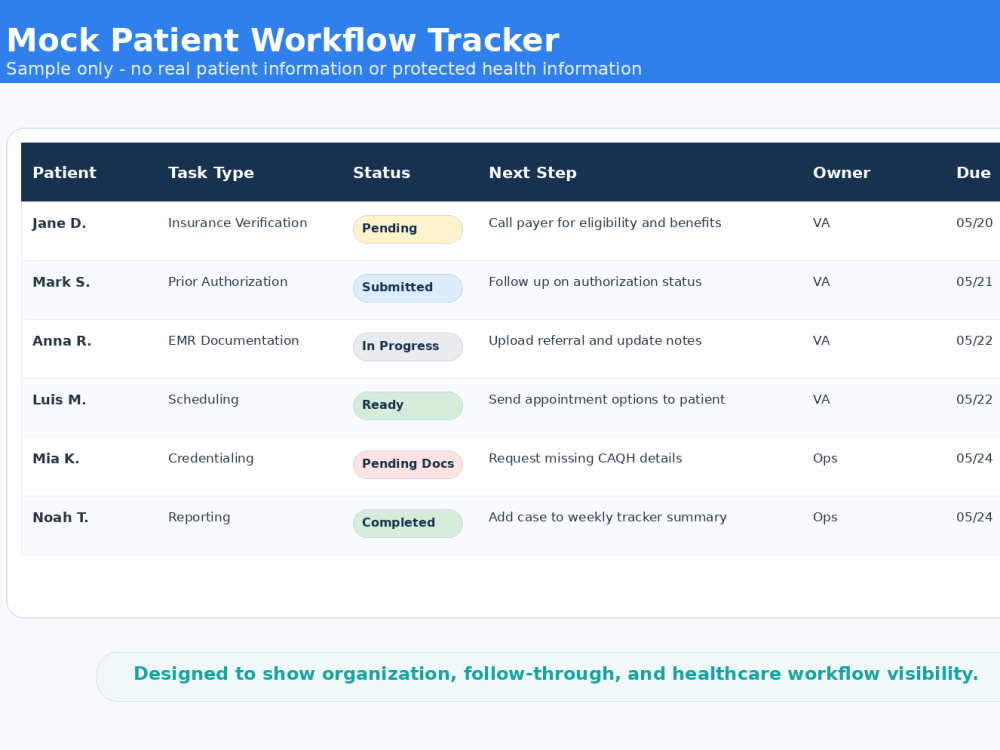
Task: Click the VA owner cell in Jane D. row
Action: point(821,223)
